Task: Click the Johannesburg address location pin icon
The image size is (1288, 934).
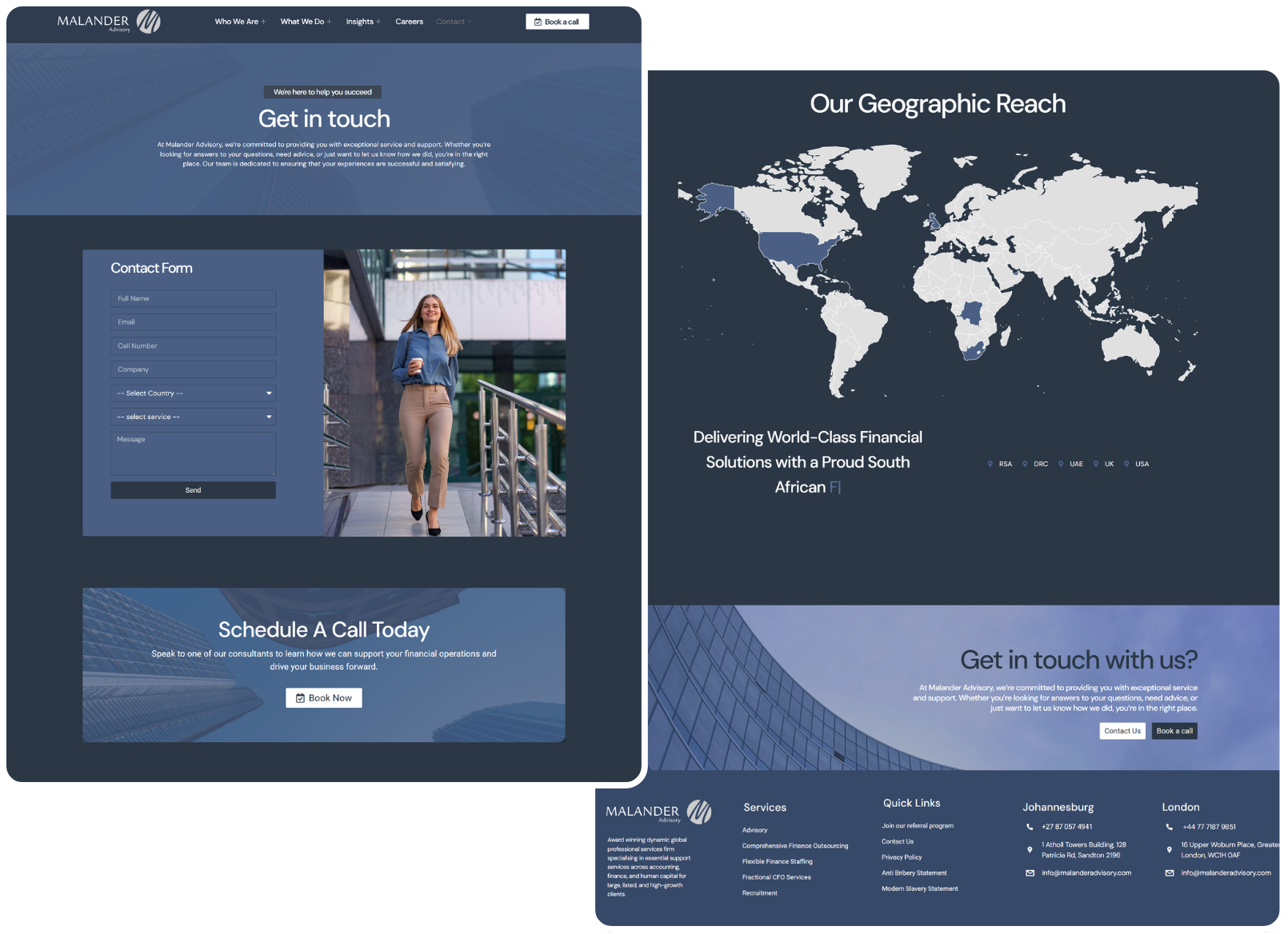Action: [1030, 850]
